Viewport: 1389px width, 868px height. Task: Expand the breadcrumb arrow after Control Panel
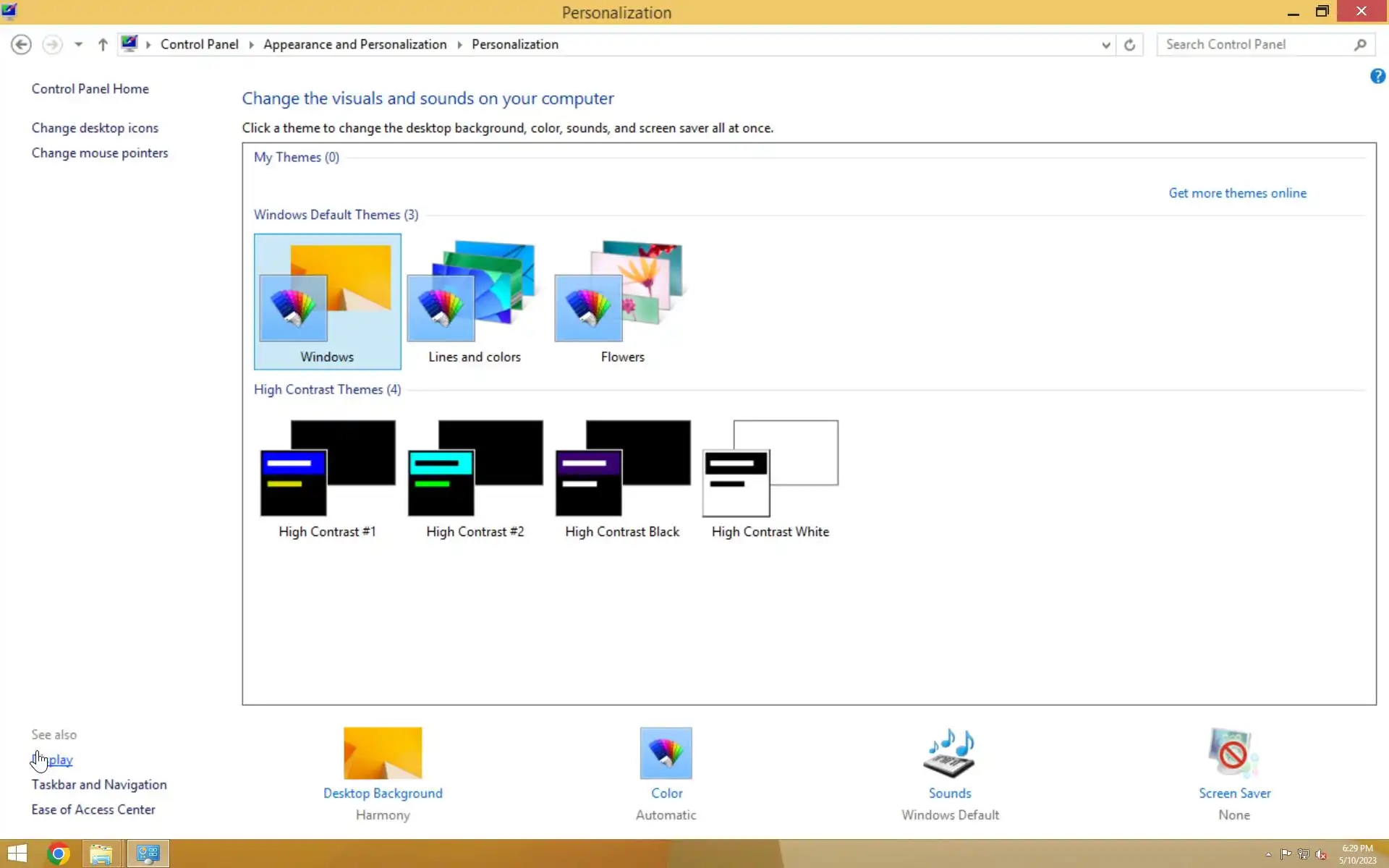251,45
